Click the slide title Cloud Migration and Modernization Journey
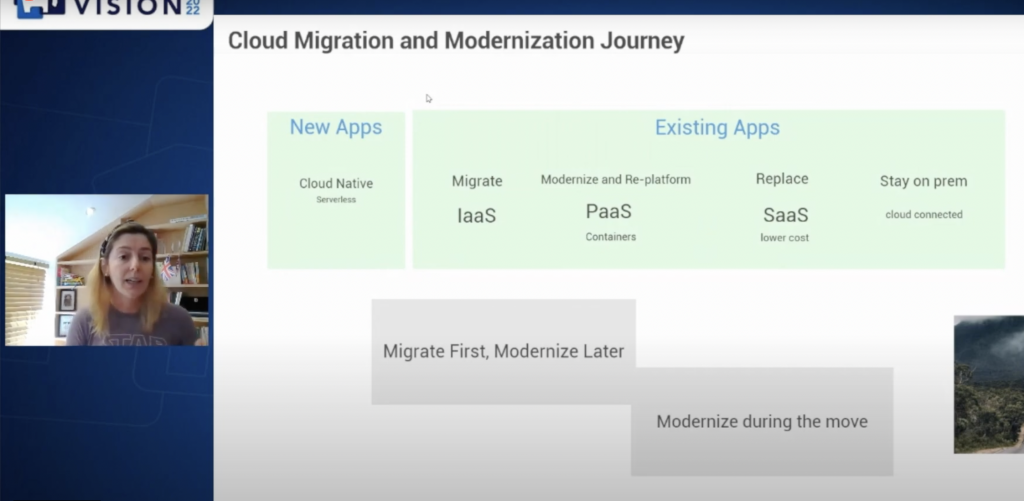The width and height of the screenshot is (1024, 501). 456,41
